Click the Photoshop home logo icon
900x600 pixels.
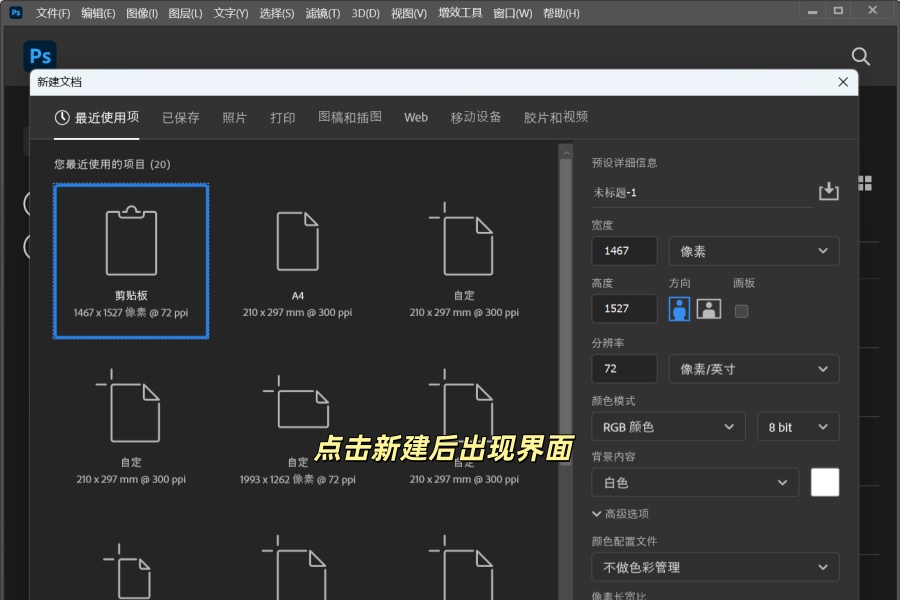tap(40, 56)
